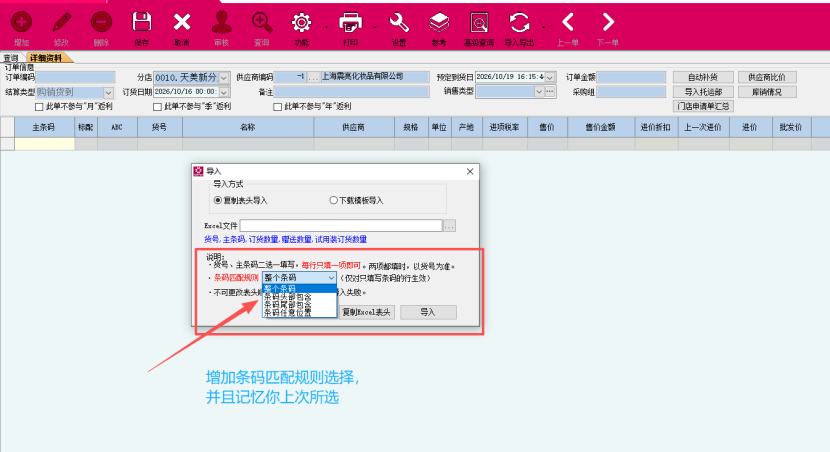Image resolution: width=830 pixels, height=452 pixels.
Task: Tick 此单不参与"季"返利 checkbox
Action: 157,107
